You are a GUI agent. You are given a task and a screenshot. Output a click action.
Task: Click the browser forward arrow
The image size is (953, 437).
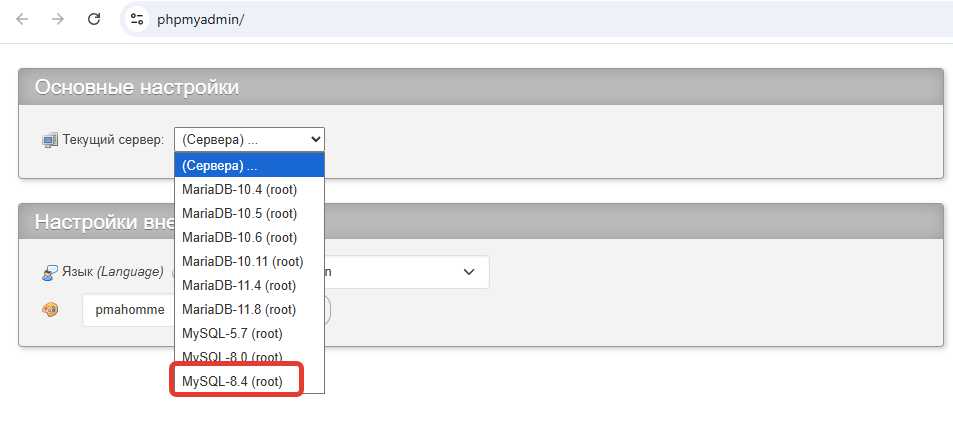58,19
